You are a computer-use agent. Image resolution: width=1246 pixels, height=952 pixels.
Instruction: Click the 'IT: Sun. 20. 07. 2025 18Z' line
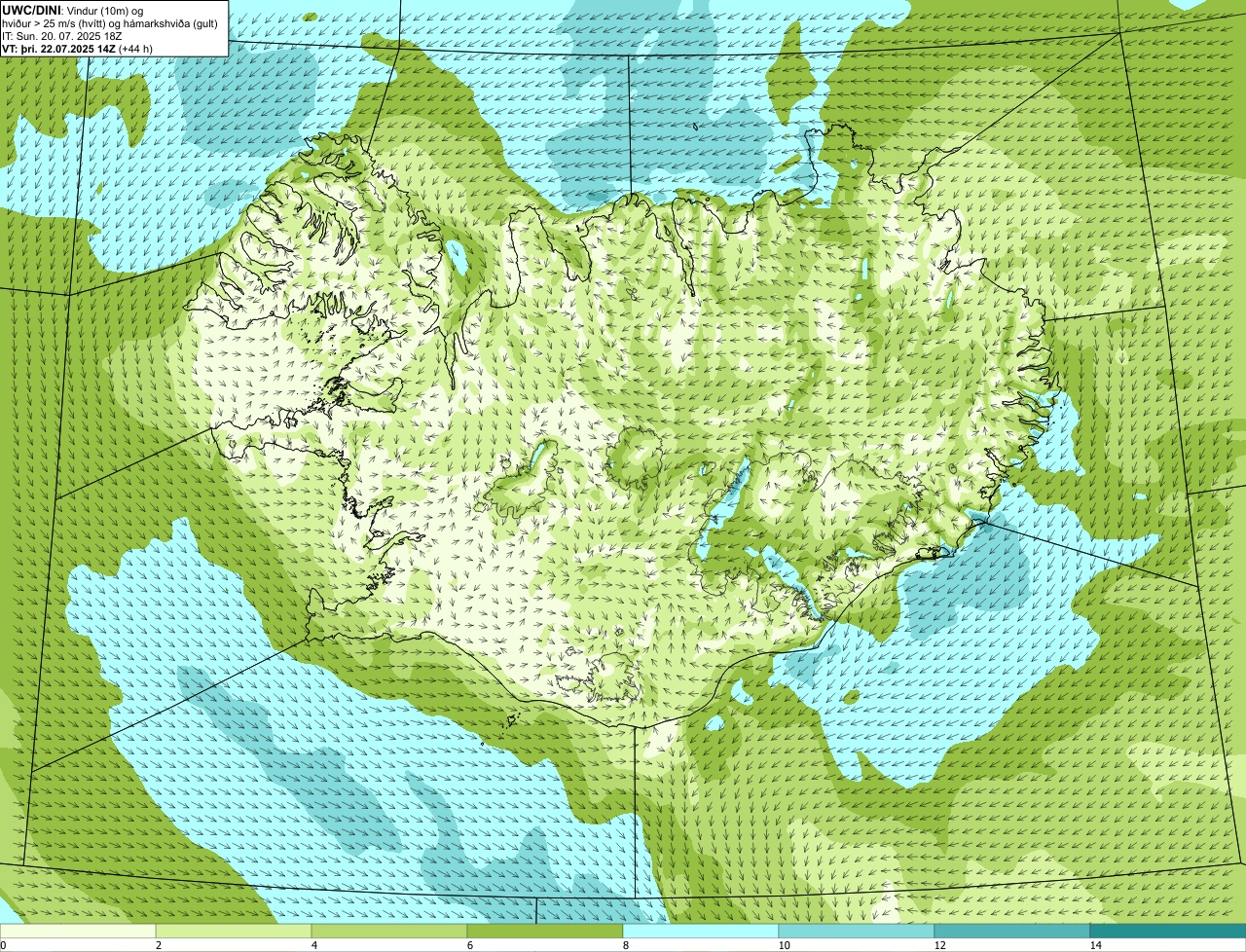[62, 35]
